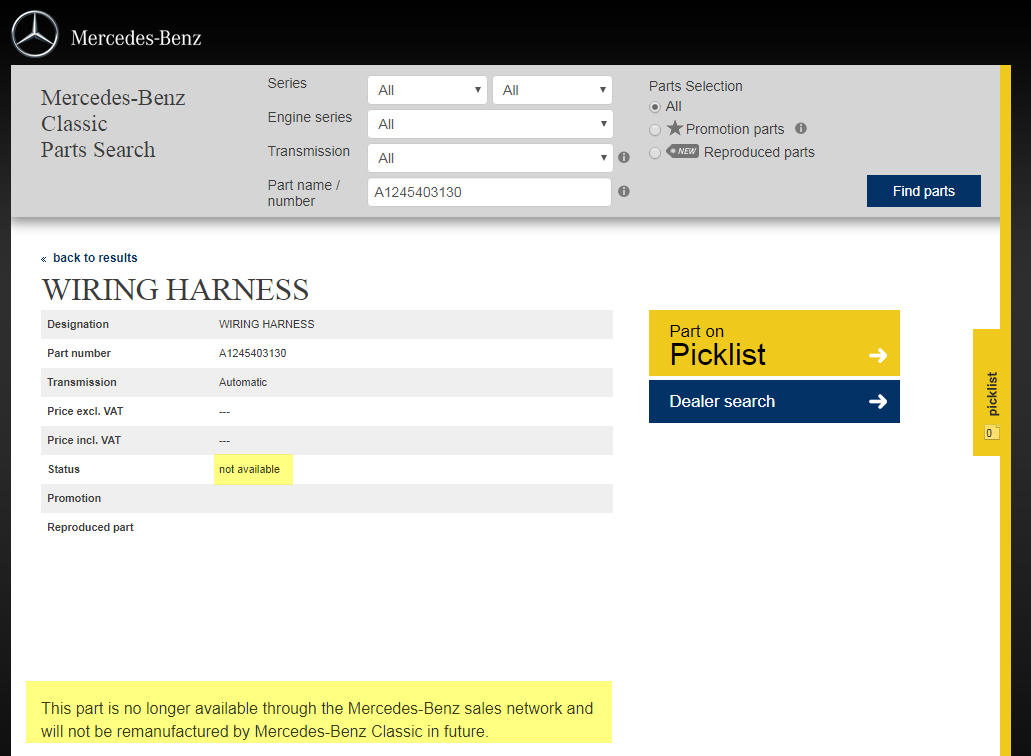Open info icon next to Transmission dropdown
The width and height of the screenshot is (1031, 756).
pyautogui.click(x=624, y=157)
